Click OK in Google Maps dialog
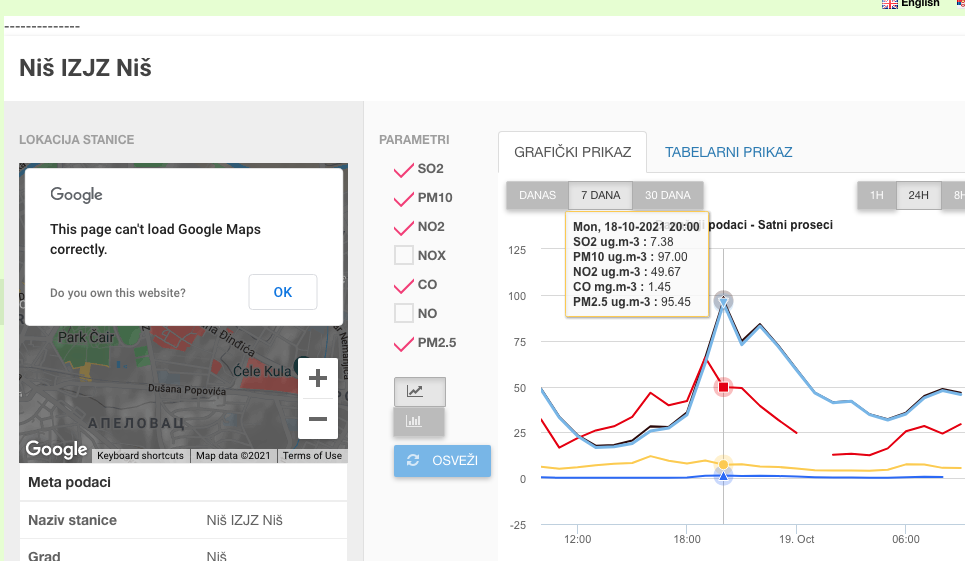This screenshot has height=561, width=965. point(282,292)
